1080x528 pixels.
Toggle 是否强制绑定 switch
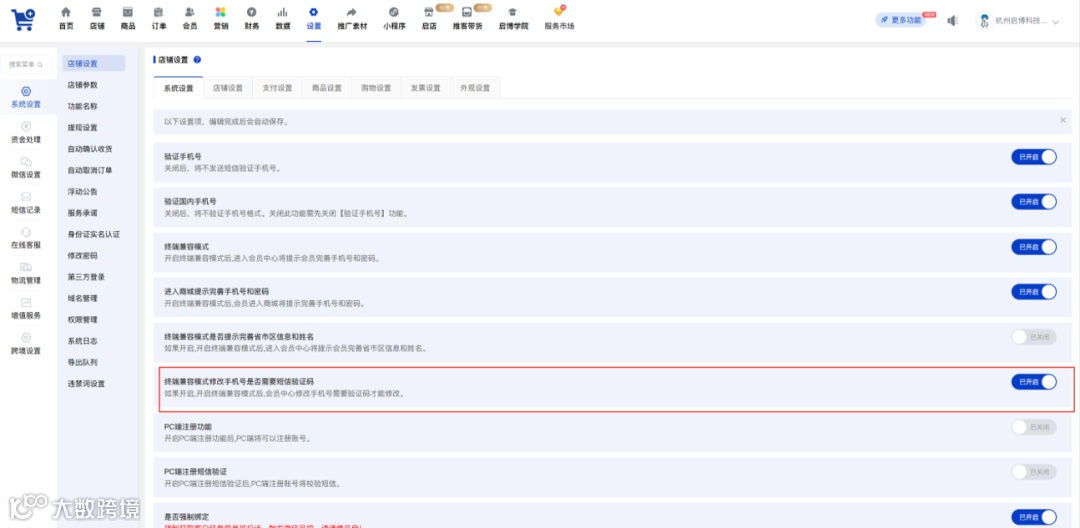(1033, 517)
